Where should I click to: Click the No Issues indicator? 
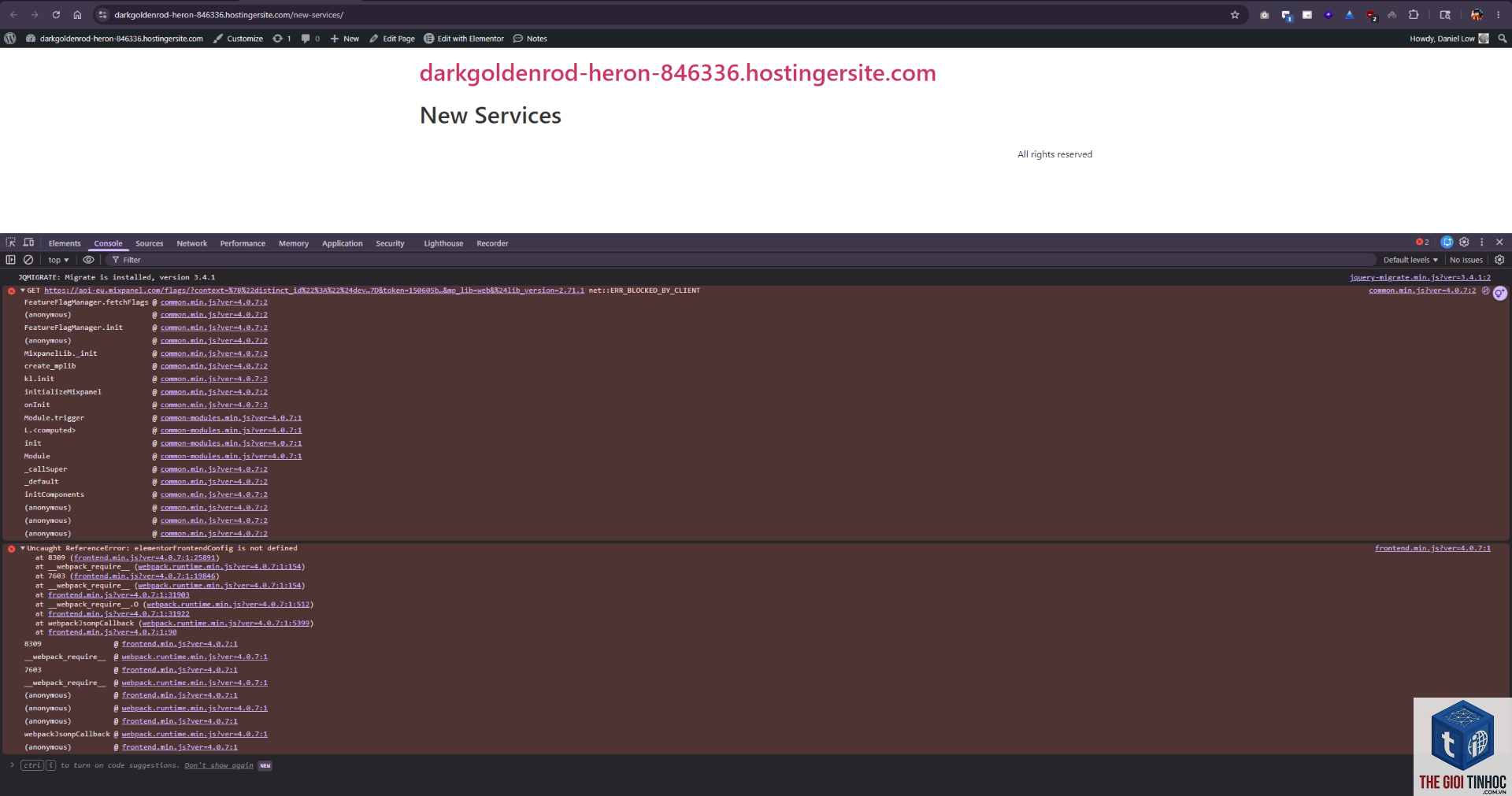click(x=1466, y=260)
